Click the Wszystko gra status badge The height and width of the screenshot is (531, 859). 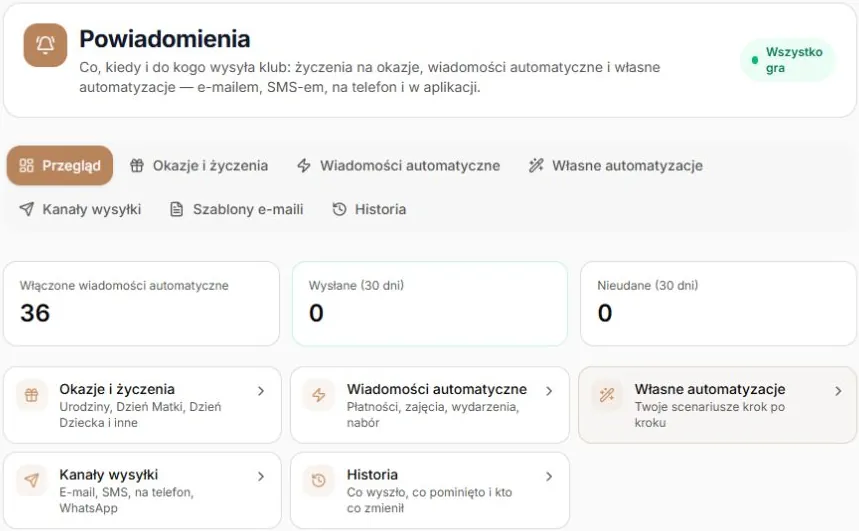(788, 60)
